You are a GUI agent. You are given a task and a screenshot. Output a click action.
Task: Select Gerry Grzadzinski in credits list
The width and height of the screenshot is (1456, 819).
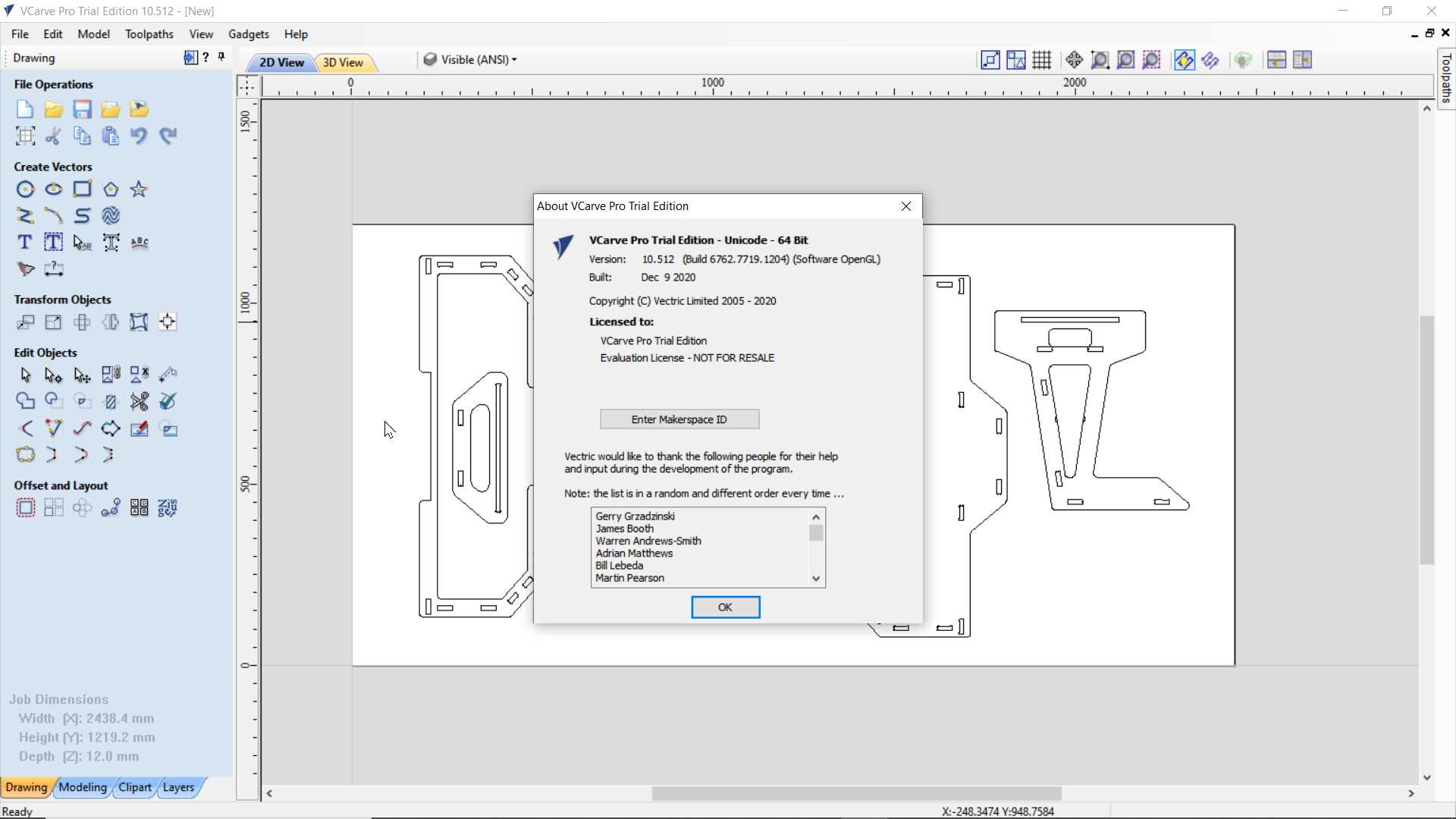pos(635,516)
